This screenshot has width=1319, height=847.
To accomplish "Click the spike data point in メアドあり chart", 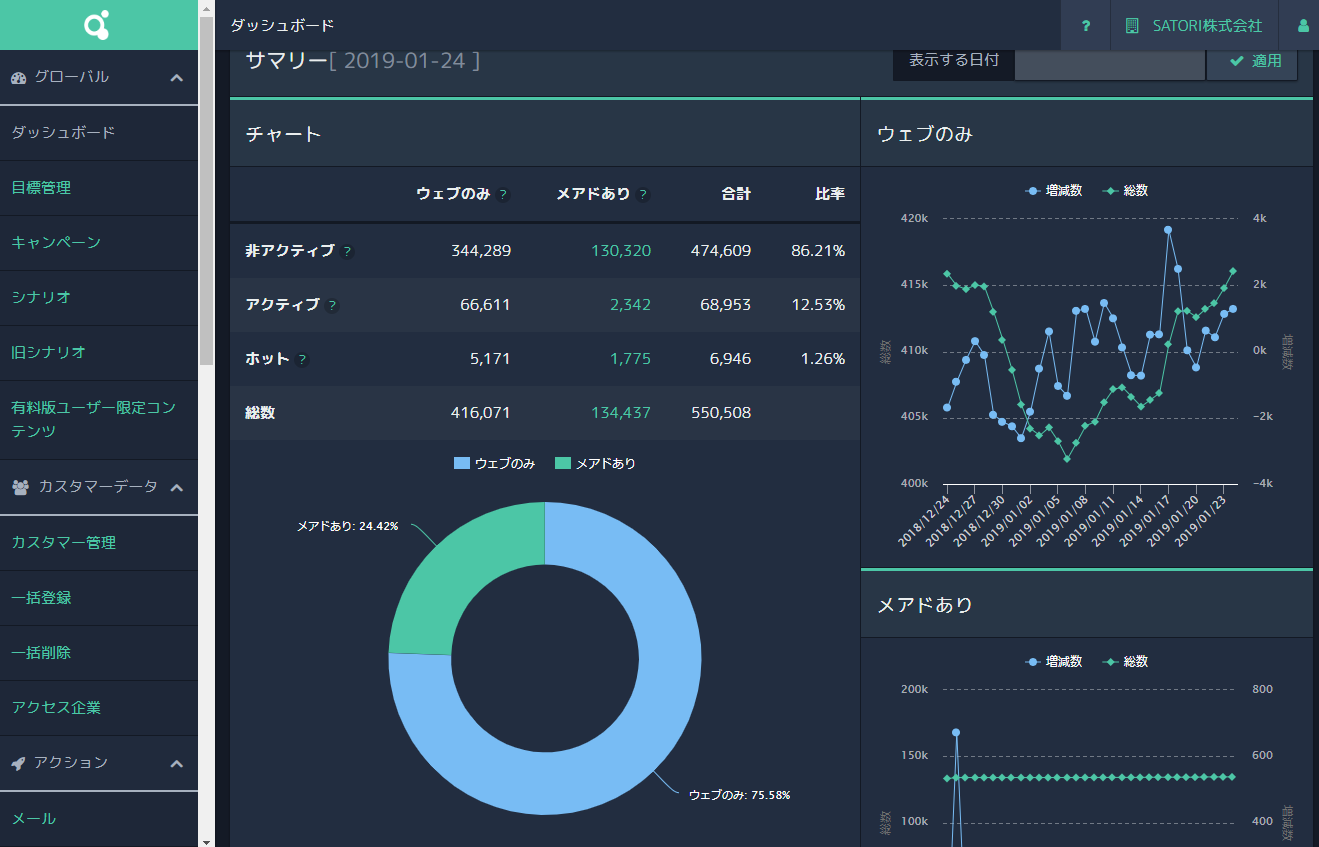I will pos(956,732).
